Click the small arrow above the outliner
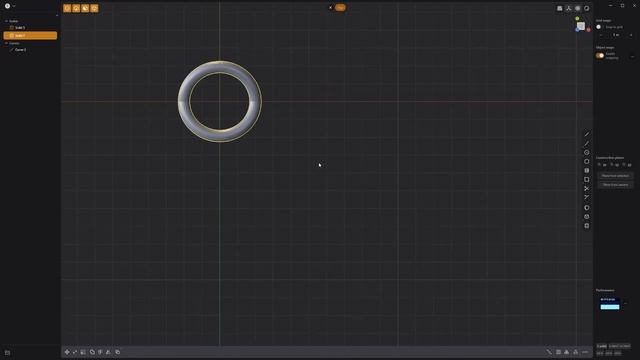 pos(57,16)
